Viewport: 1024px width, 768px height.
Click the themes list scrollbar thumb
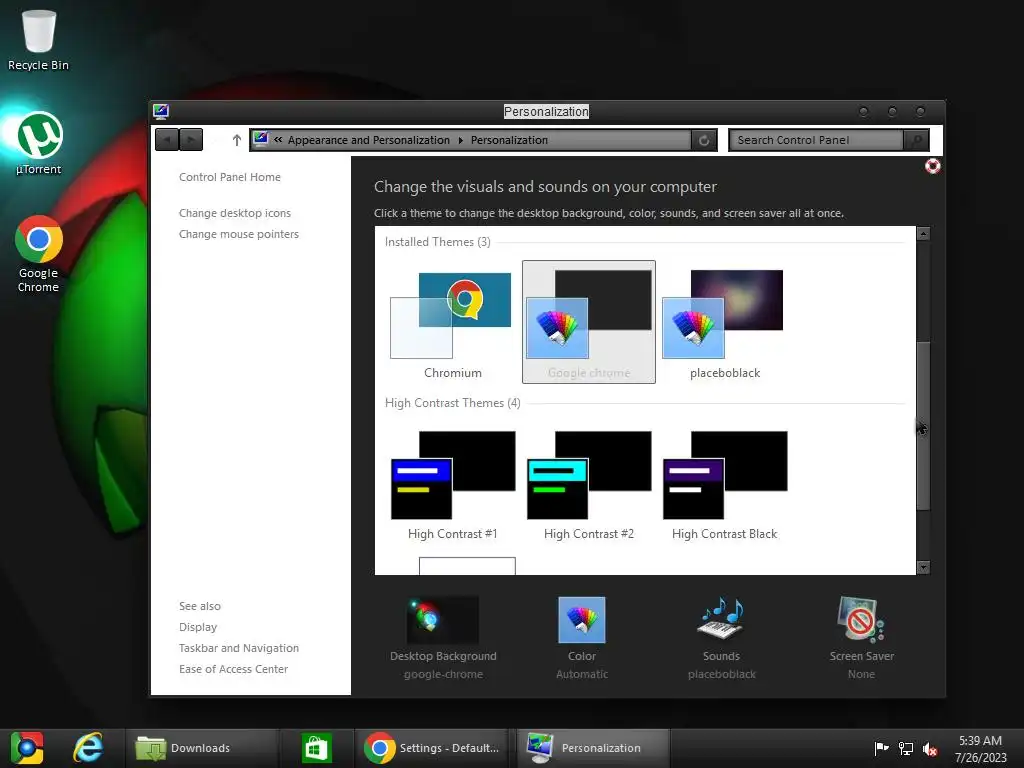point(923,426)
